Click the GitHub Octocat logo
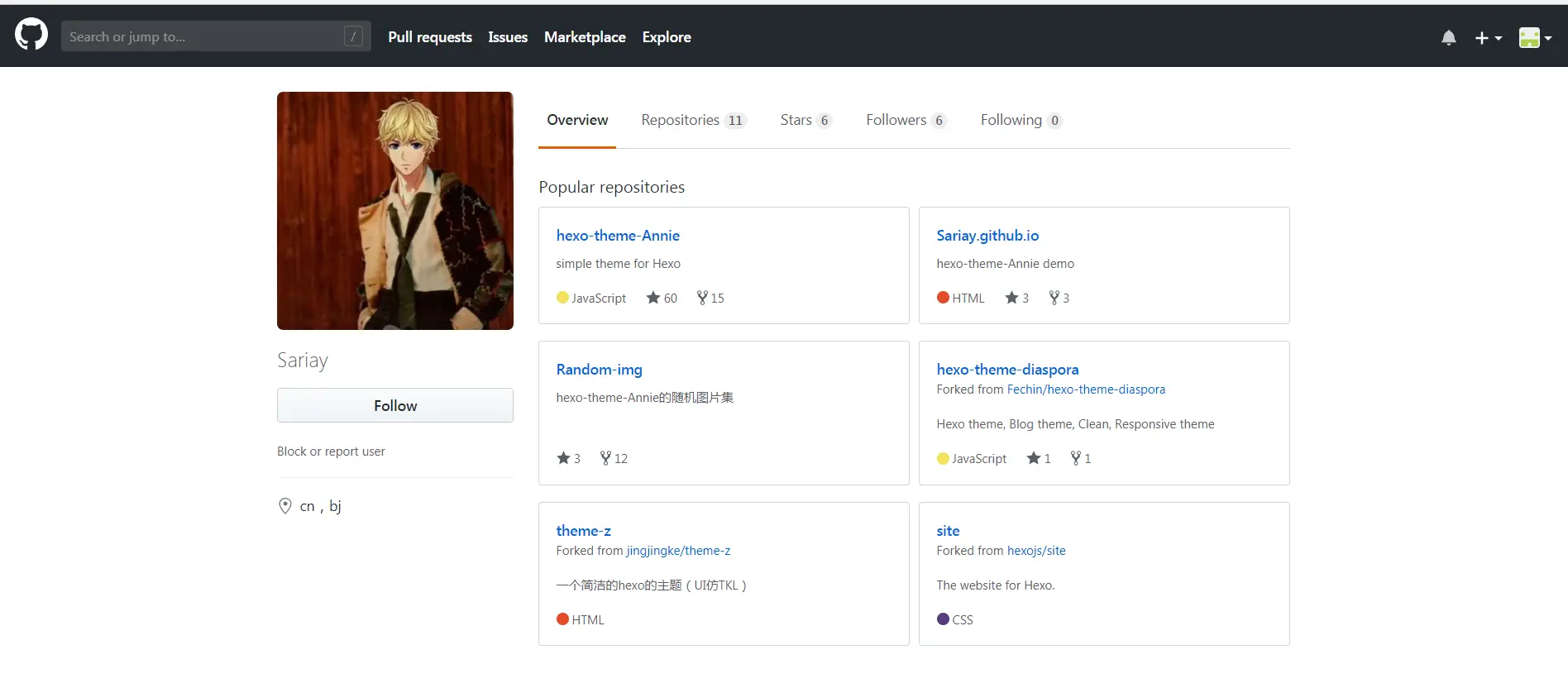Viewport: 1568px width, 688px height. pos(31,36)
